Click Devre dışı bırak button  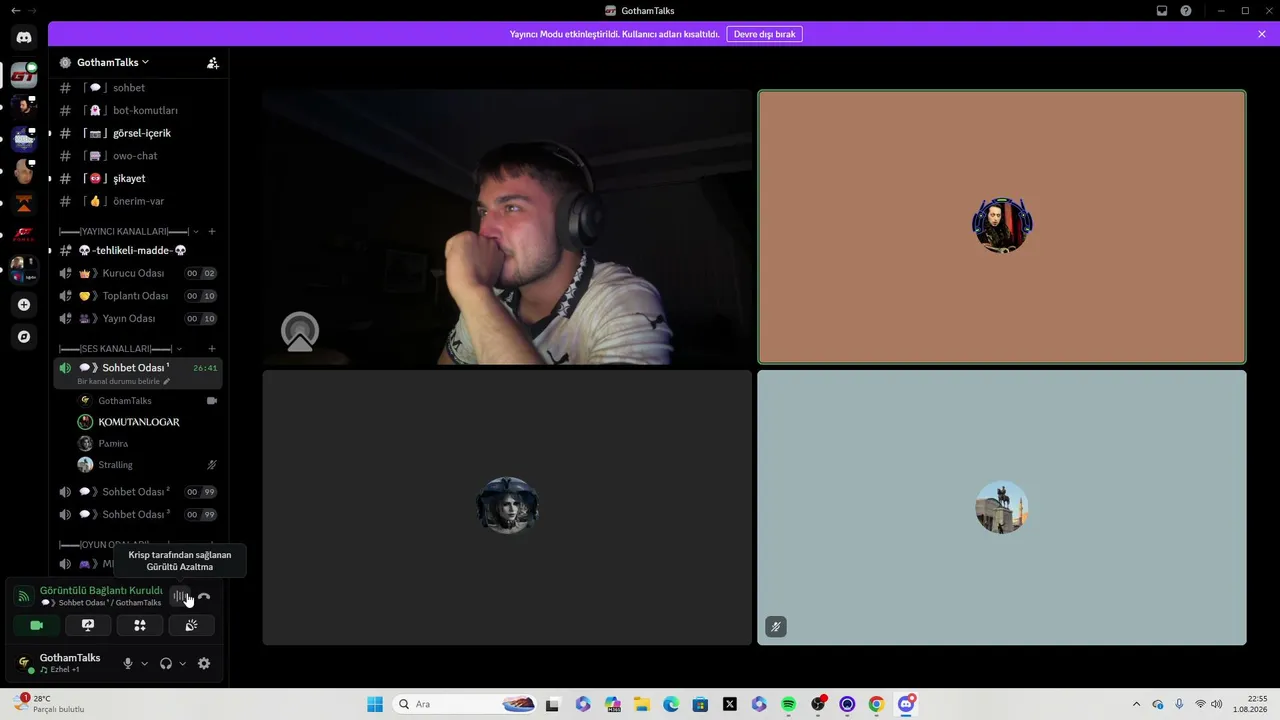tap(764, 34)
